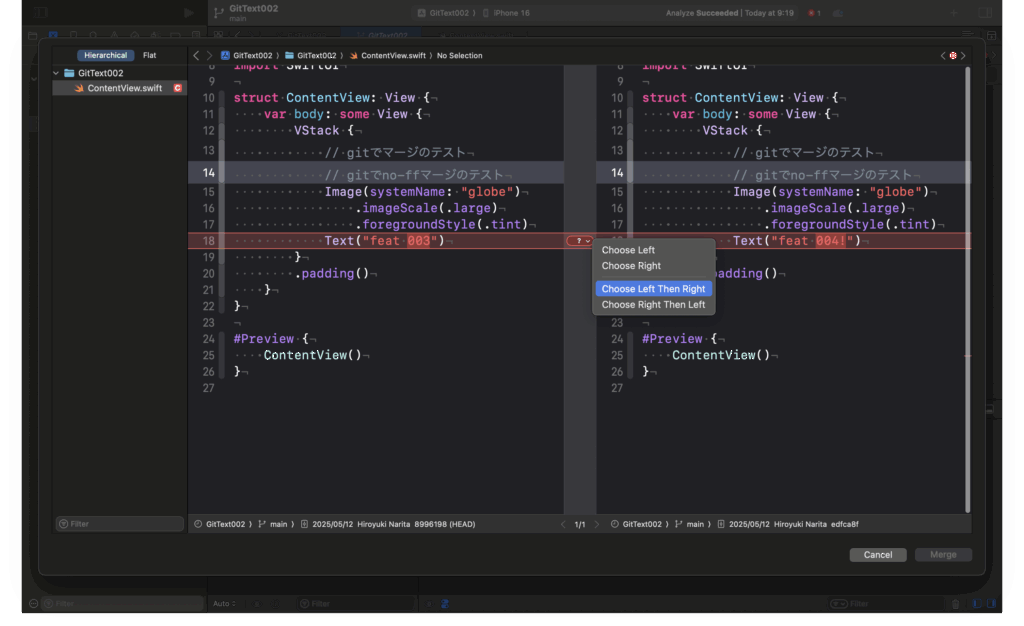
Task: Select the right commit edfca8f
Action: coord(788,524)
